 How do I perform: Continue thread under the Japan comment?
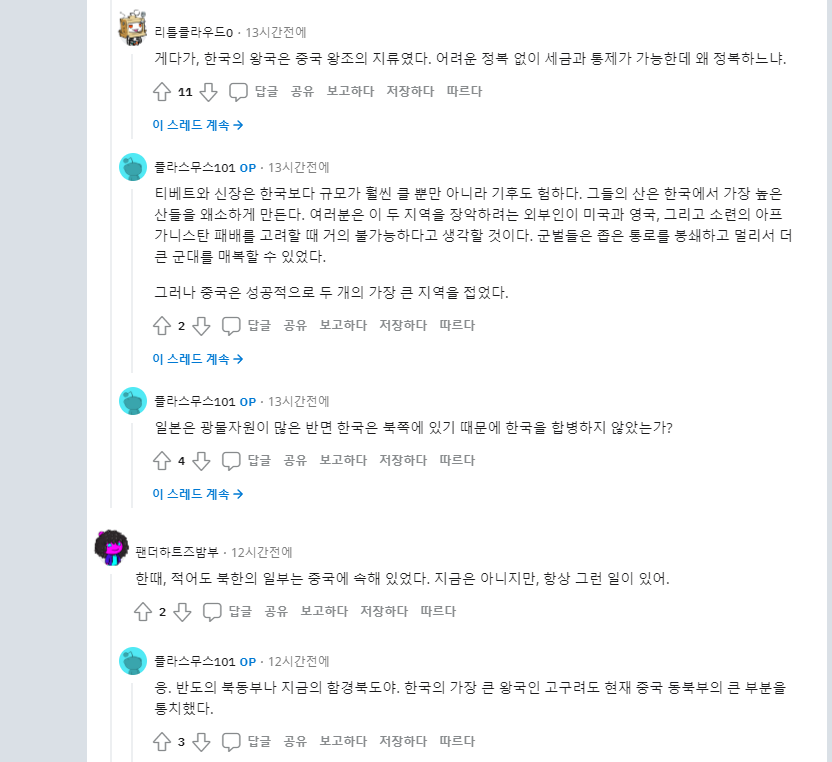pyautogui.click(x=198, y=494)
